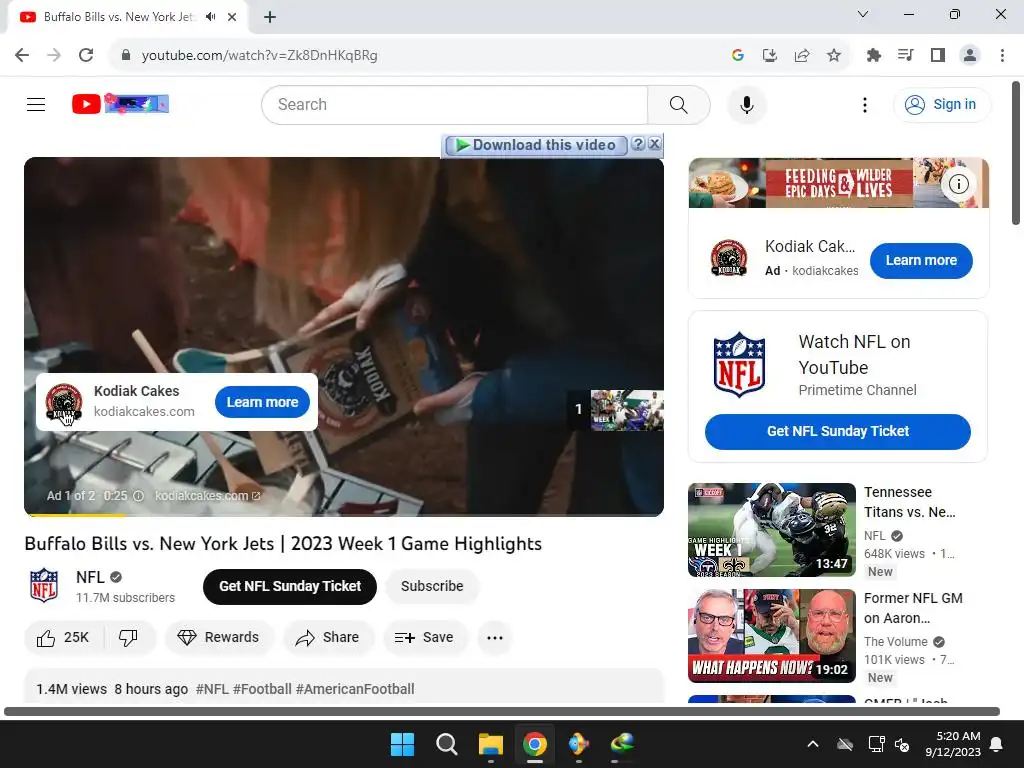
Task: Bookmark this tab with star icon
Action: click(x=834, y=56)
